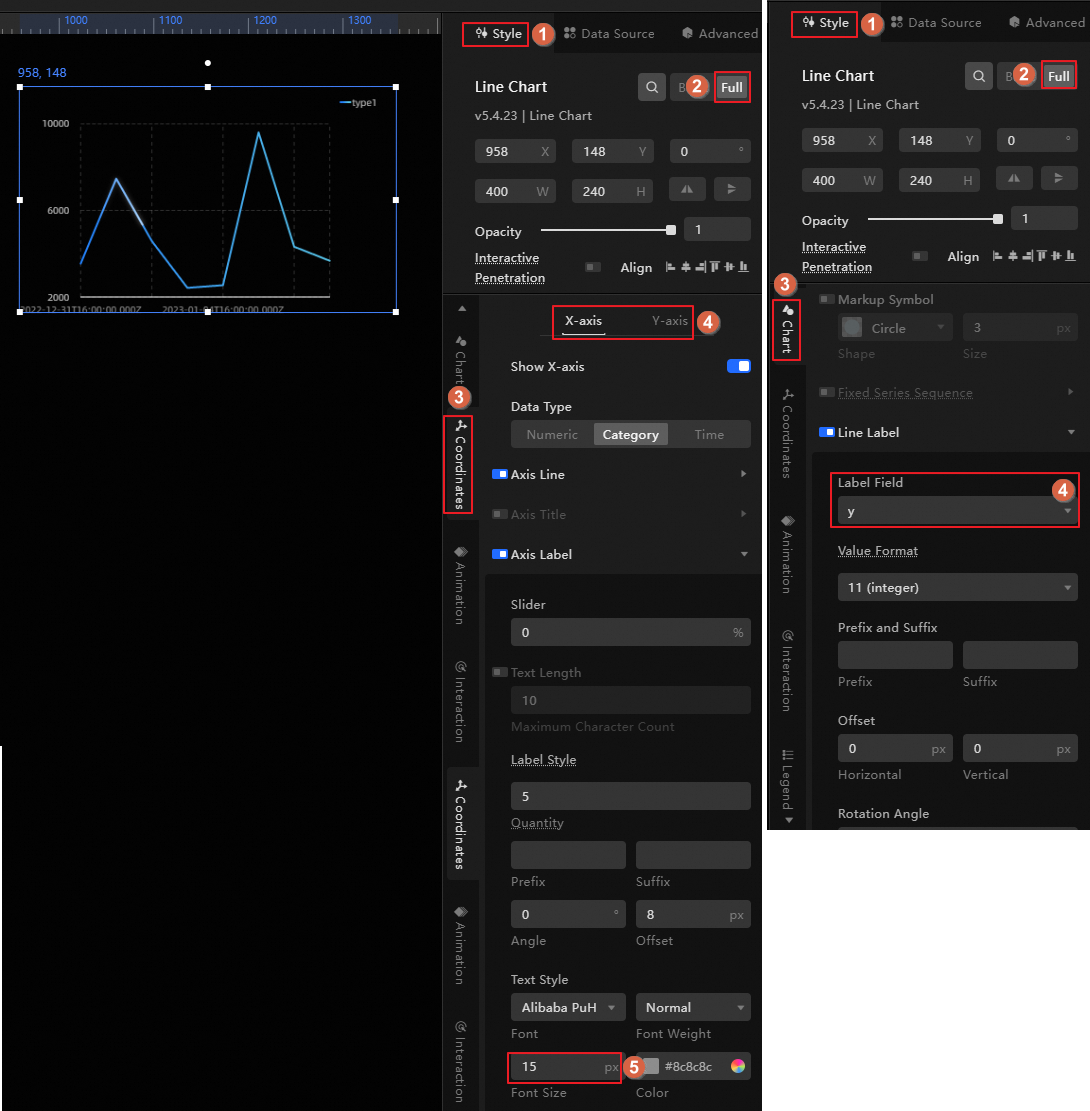Collapse the Line Label section arrow
This screenshot has height=1111, width=1090.
tap(1071, 432)
